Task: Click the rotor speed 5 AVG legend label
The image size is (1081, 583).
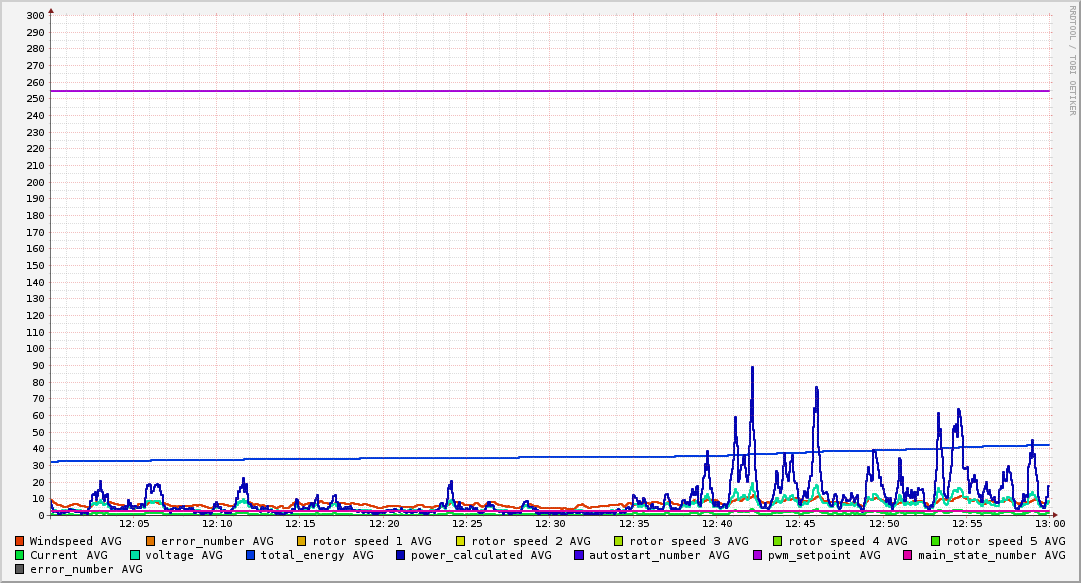Action: (x=1005, y=541)
